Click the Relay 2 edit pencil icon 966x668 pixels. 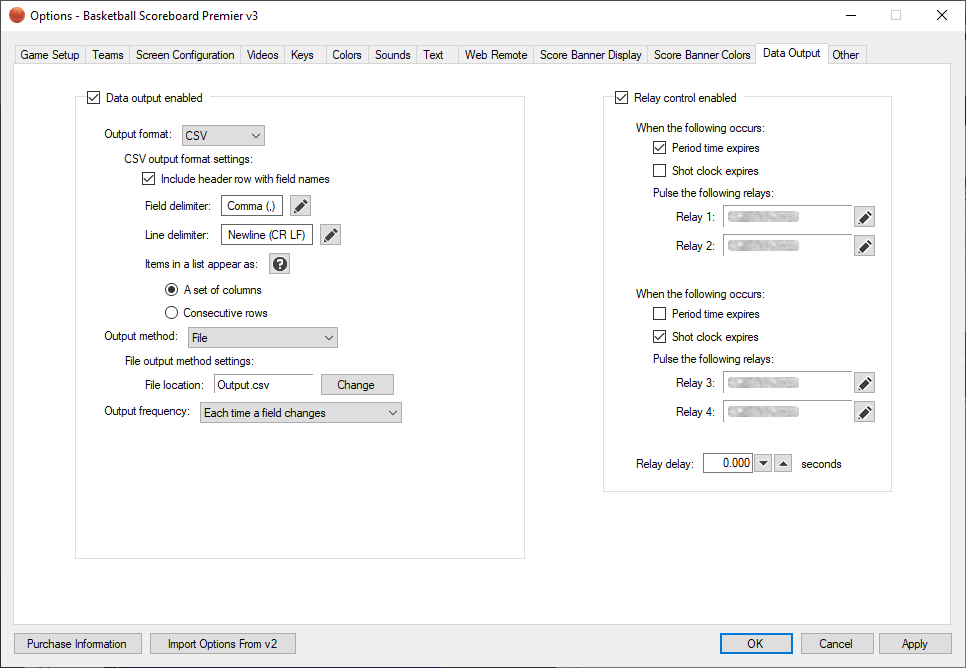coord(865,246)
